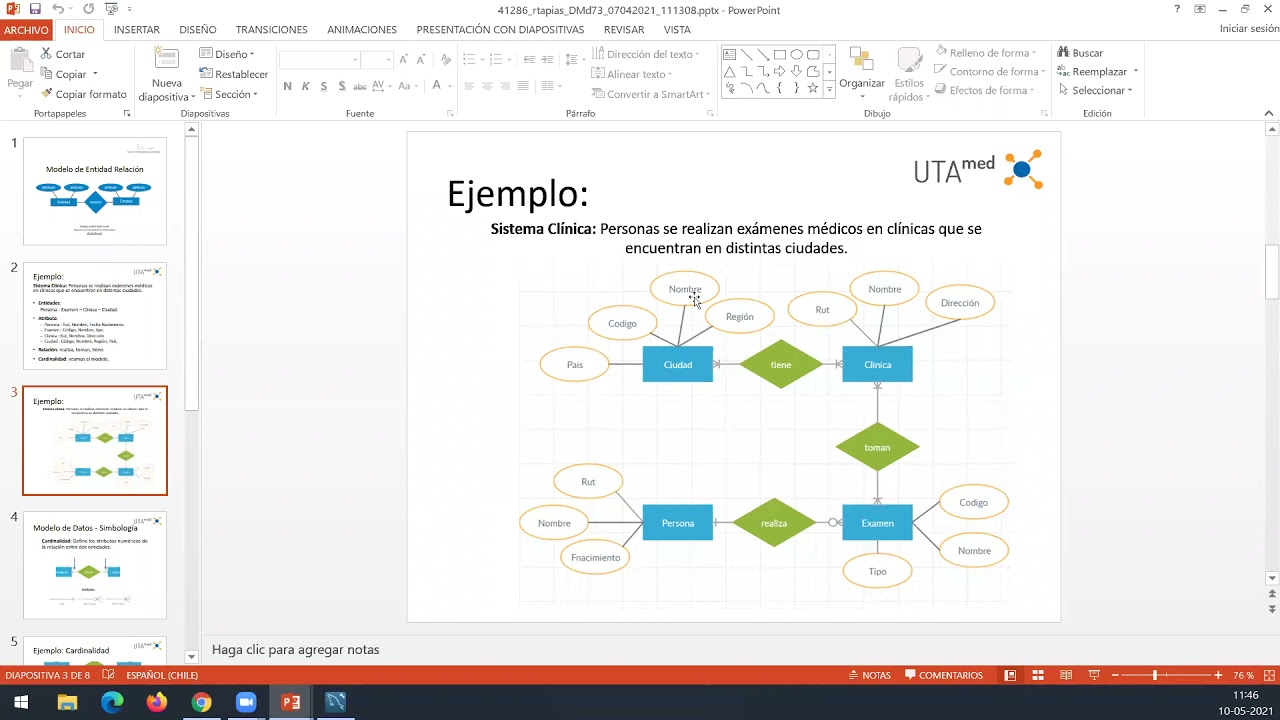Open the ARCHIVO tab

(26, 29)
